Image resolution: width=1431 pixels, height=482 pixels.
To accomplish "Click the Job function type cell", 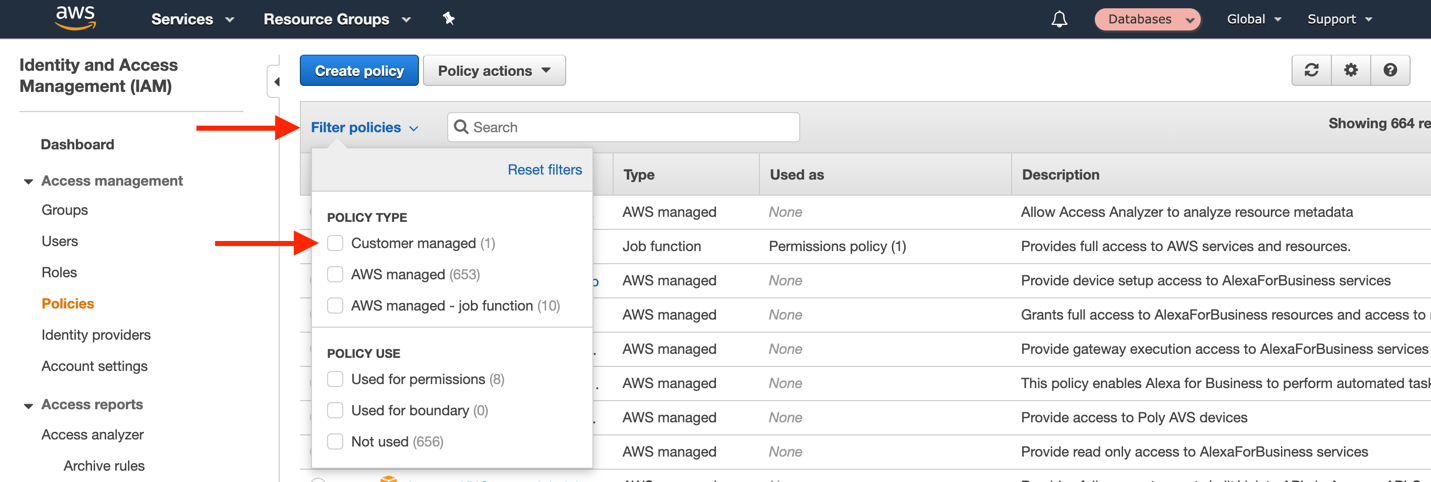I will point(662,246).
